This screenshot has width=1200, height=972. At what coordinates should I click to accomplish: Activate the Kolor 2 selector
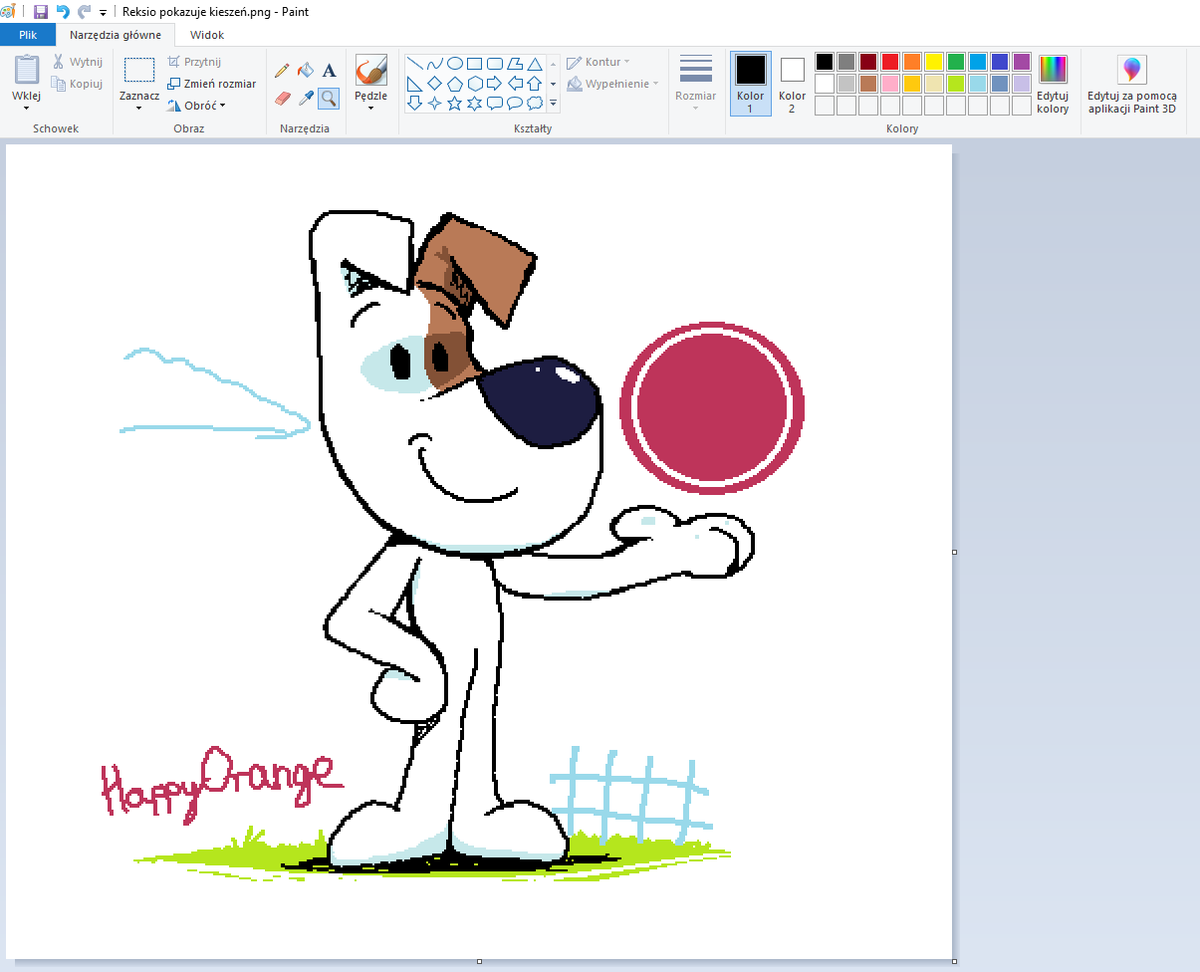[x=792, y=83]
